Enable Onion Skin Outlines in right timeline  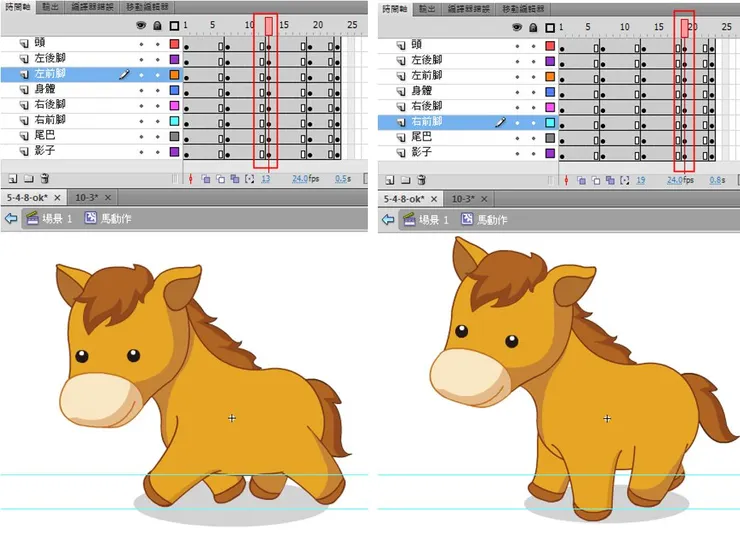596,180
